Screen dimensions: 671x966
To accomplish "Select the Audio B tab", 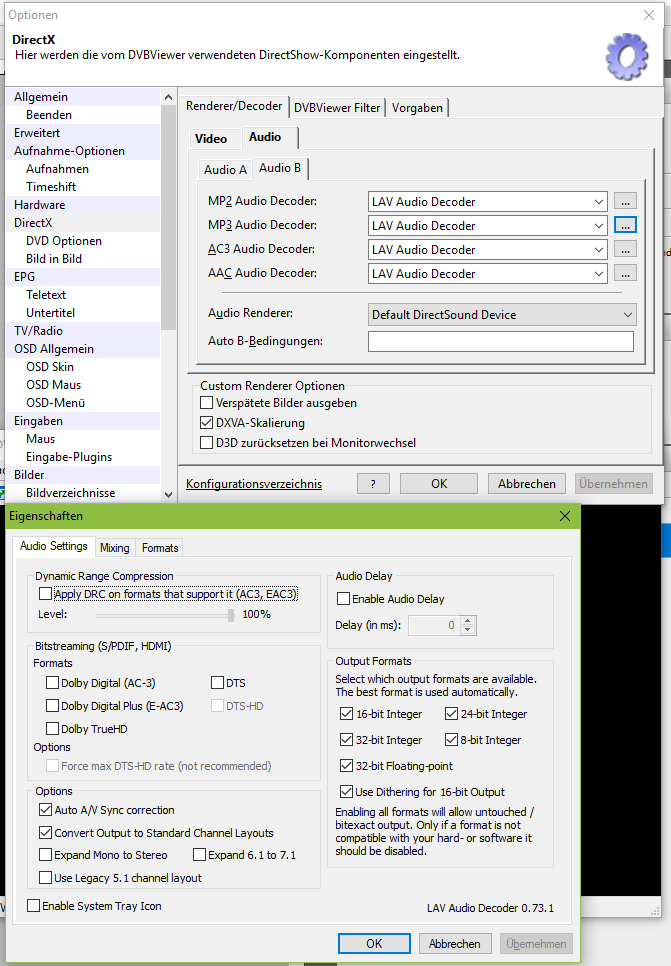I will coord(280,168).
